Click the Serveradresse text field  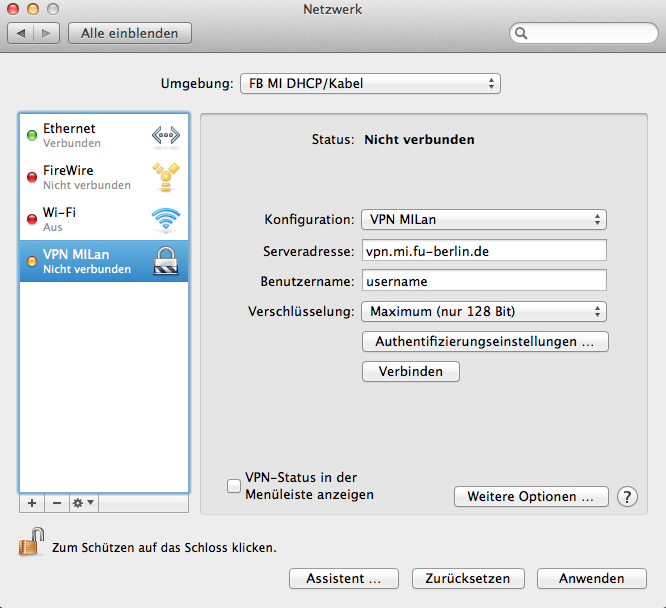click(x=484, y=250)
